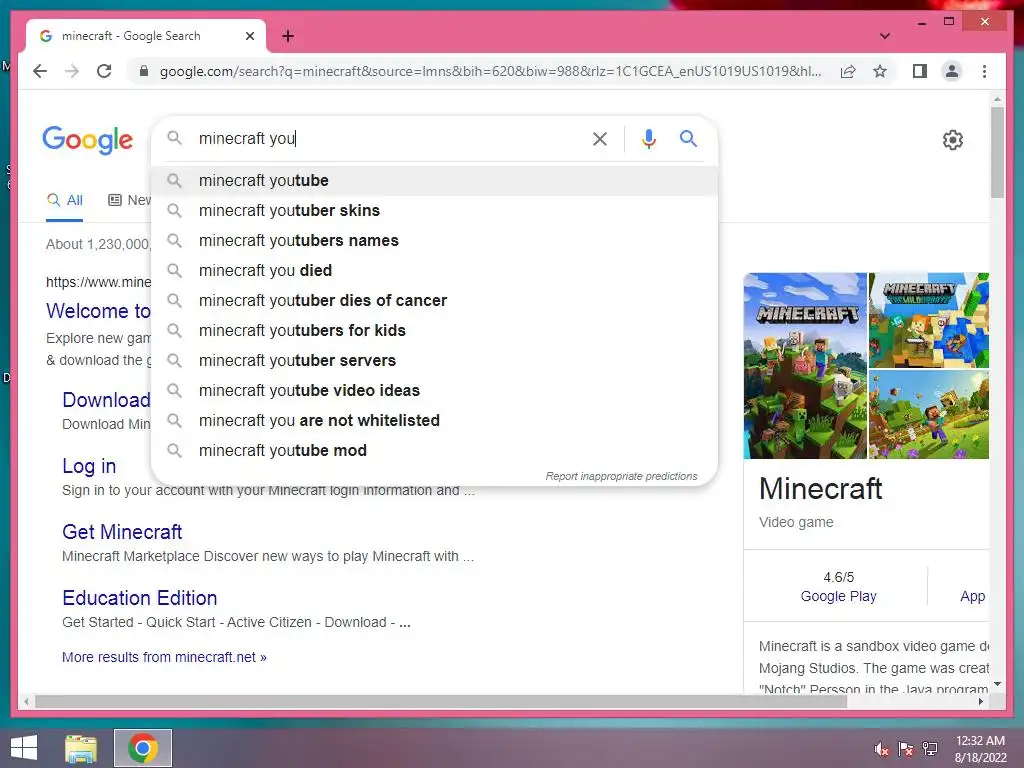1024x768 pixels.
Task: Click the horizontal scrollbar thumb
Action: (x=441, y=702)
